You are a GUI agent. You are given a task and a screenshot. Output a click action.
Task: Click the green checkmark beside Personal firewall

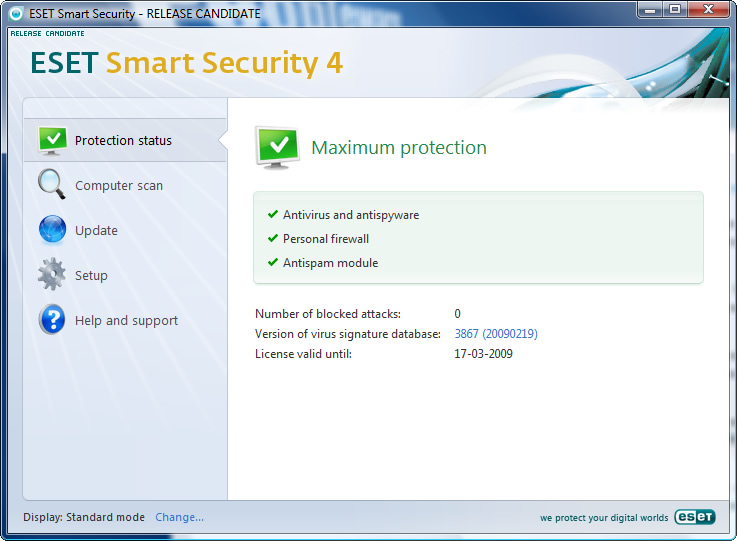point(273,238)
